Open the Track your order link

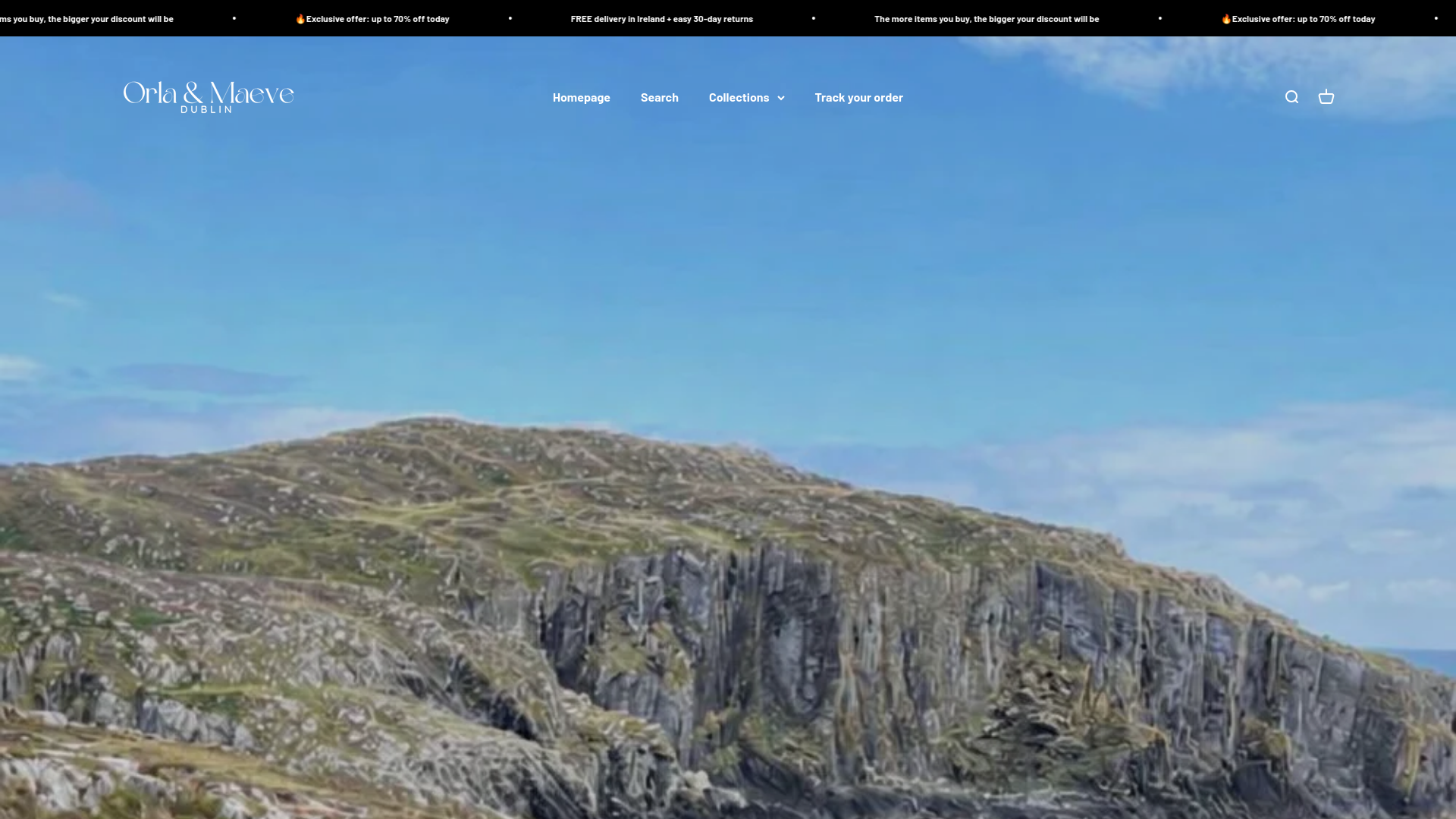(x=858, y=97)
